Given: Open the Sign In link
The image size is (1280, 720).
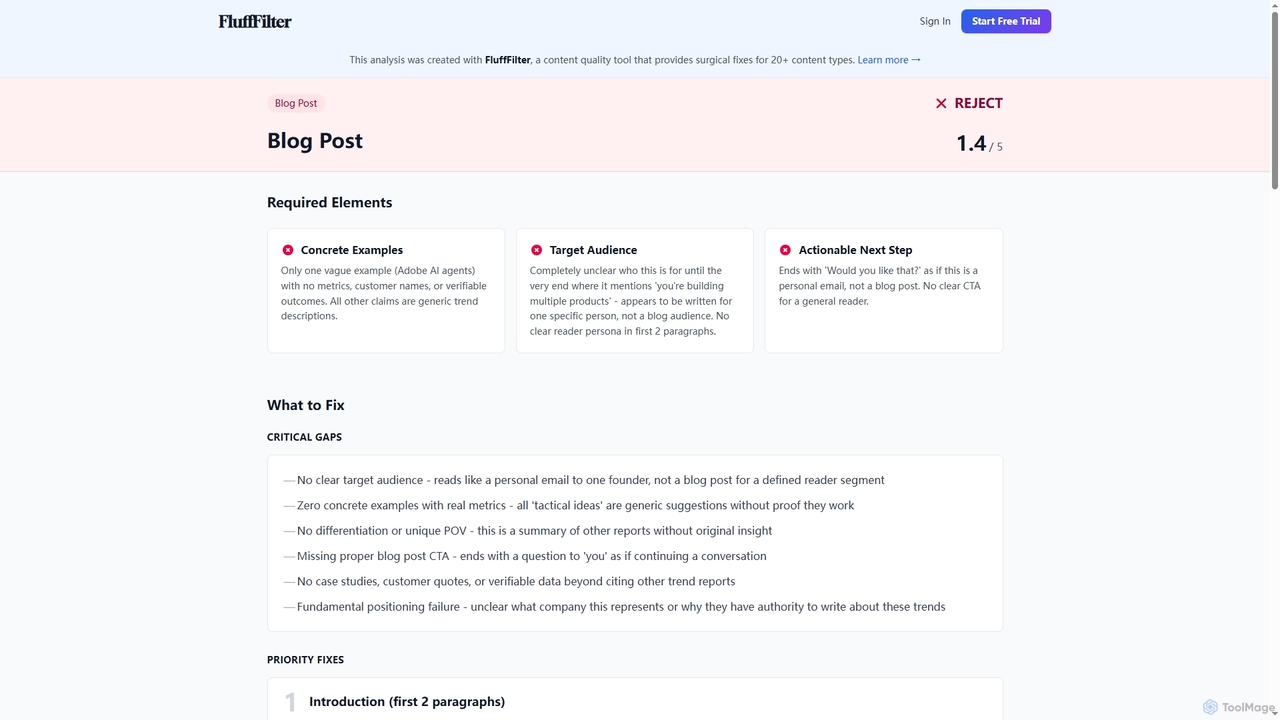Looking at the screenshot, I should tap(935, 21).
